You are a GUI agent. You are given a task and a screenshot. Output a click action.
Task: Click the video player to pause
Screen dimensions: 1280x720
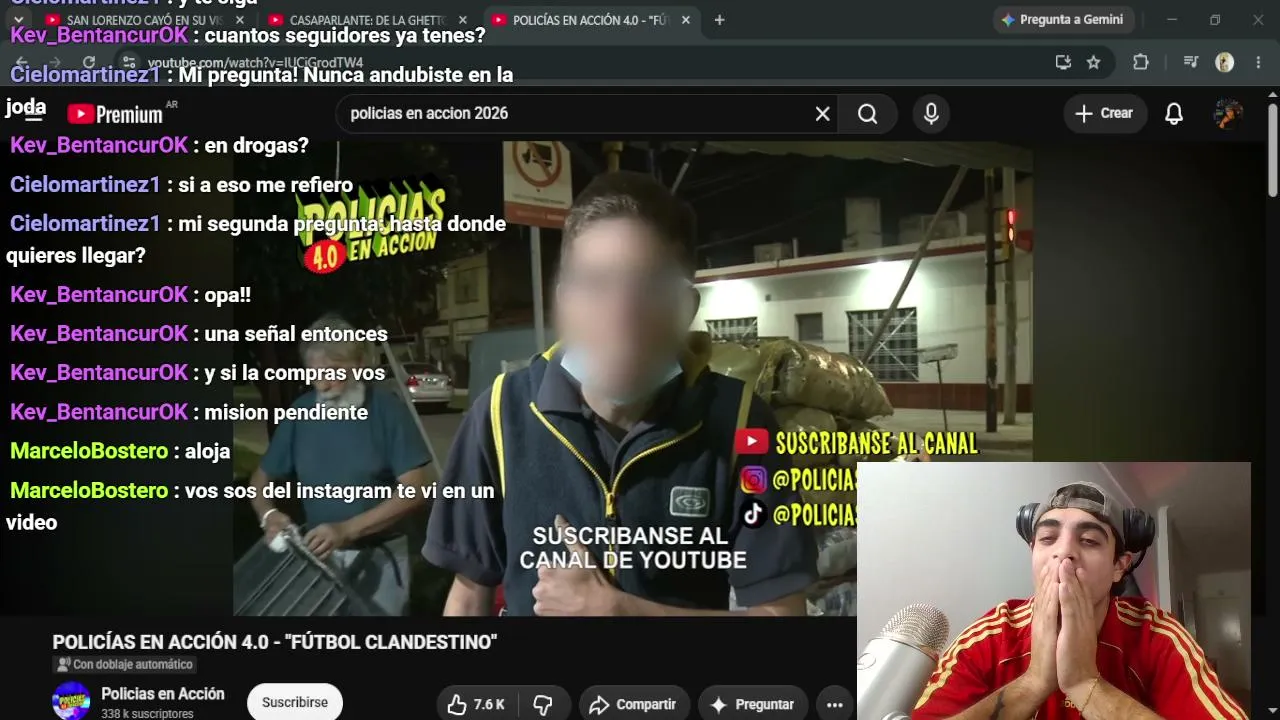pos(633,378)
